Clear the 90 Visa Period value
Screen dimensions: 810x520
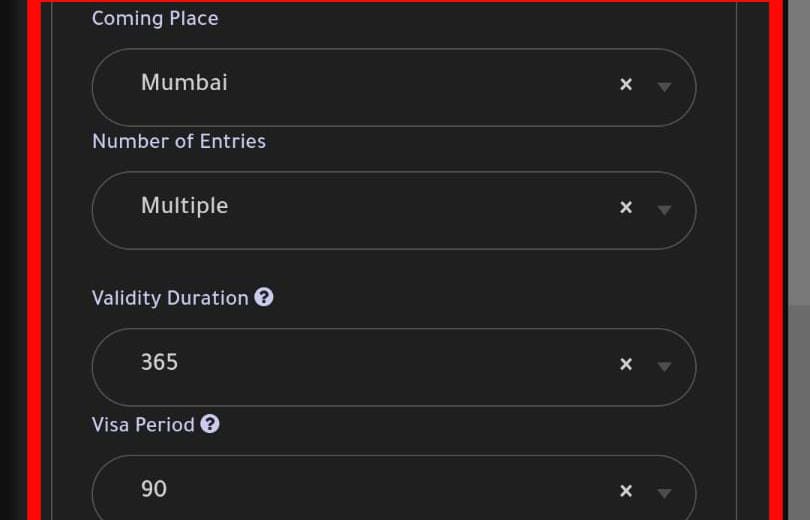point(626,491)
